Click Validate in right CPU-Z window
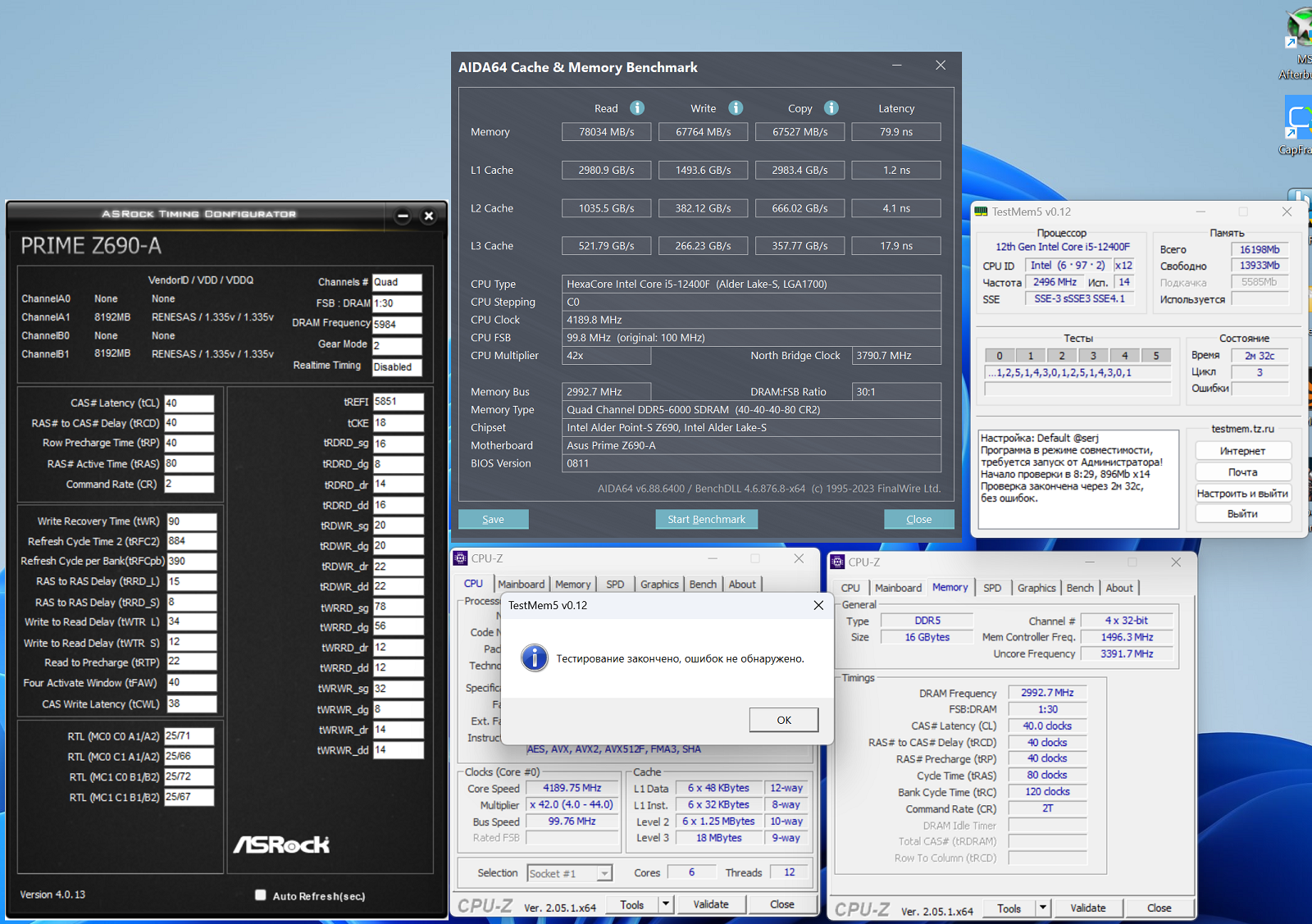Viewport: 1312px width, 924px height. click(1088, 908)
